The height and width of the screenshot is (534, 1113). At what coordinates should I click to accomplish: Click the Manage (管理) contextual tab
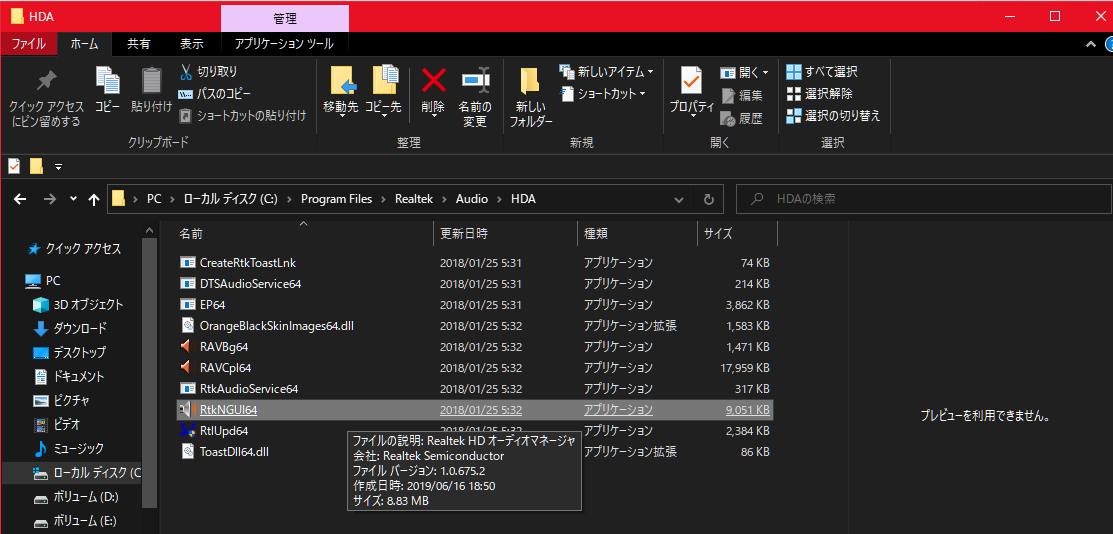285,18
